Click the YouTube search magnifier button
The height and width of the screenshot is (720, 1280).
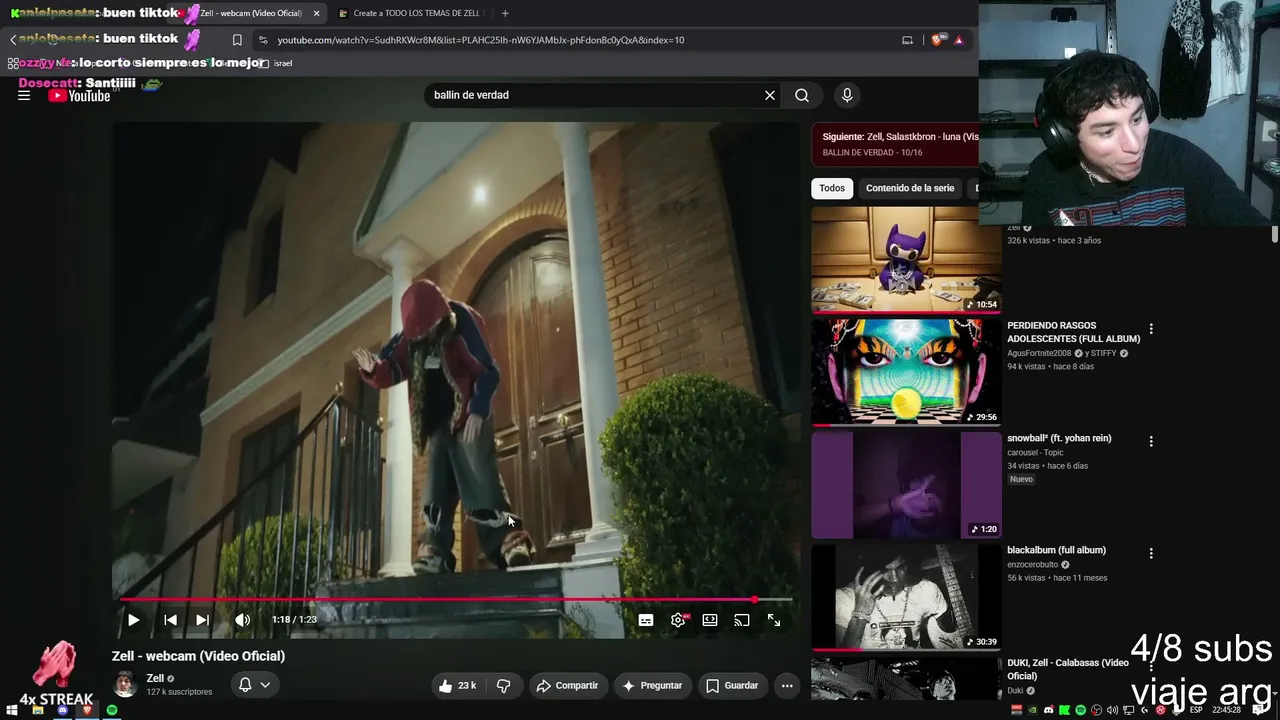[x=802, y=95]
